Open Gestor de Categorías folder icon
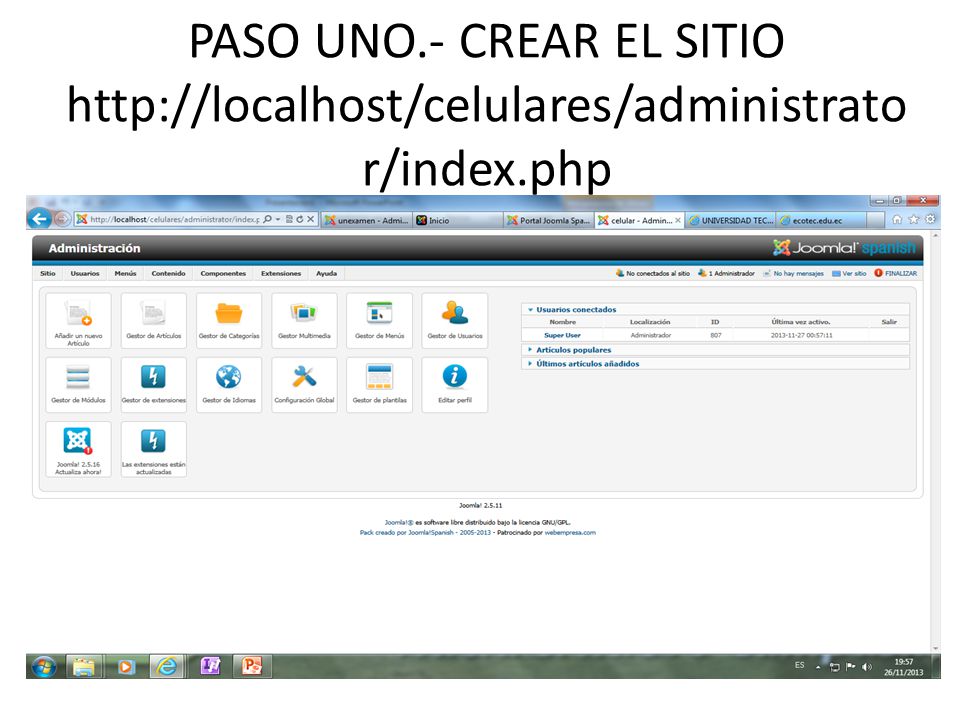960x720 pixels. pyautogui.click(x=229, y=321)
